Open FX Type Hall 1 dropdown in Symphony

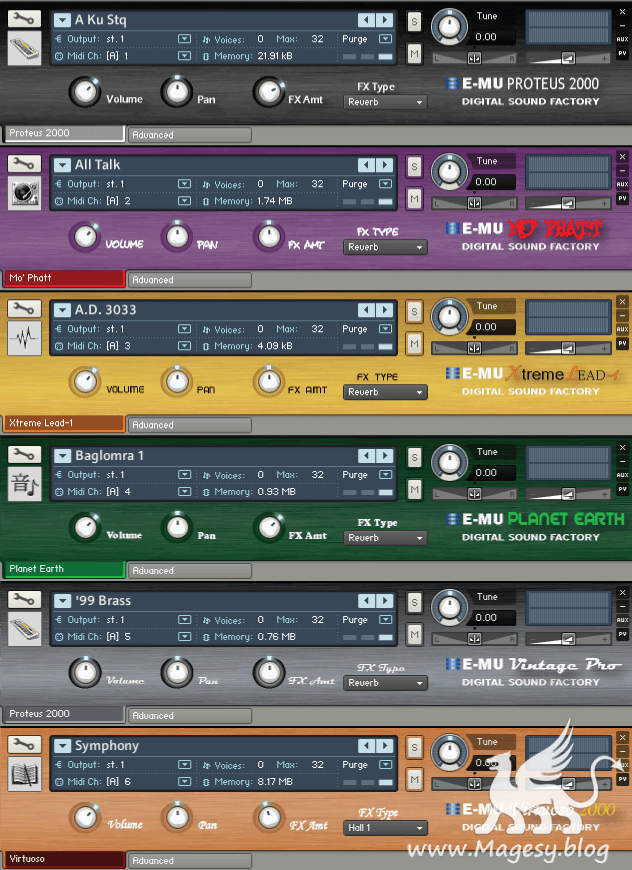pyautogui.click(x=385, y=828)
